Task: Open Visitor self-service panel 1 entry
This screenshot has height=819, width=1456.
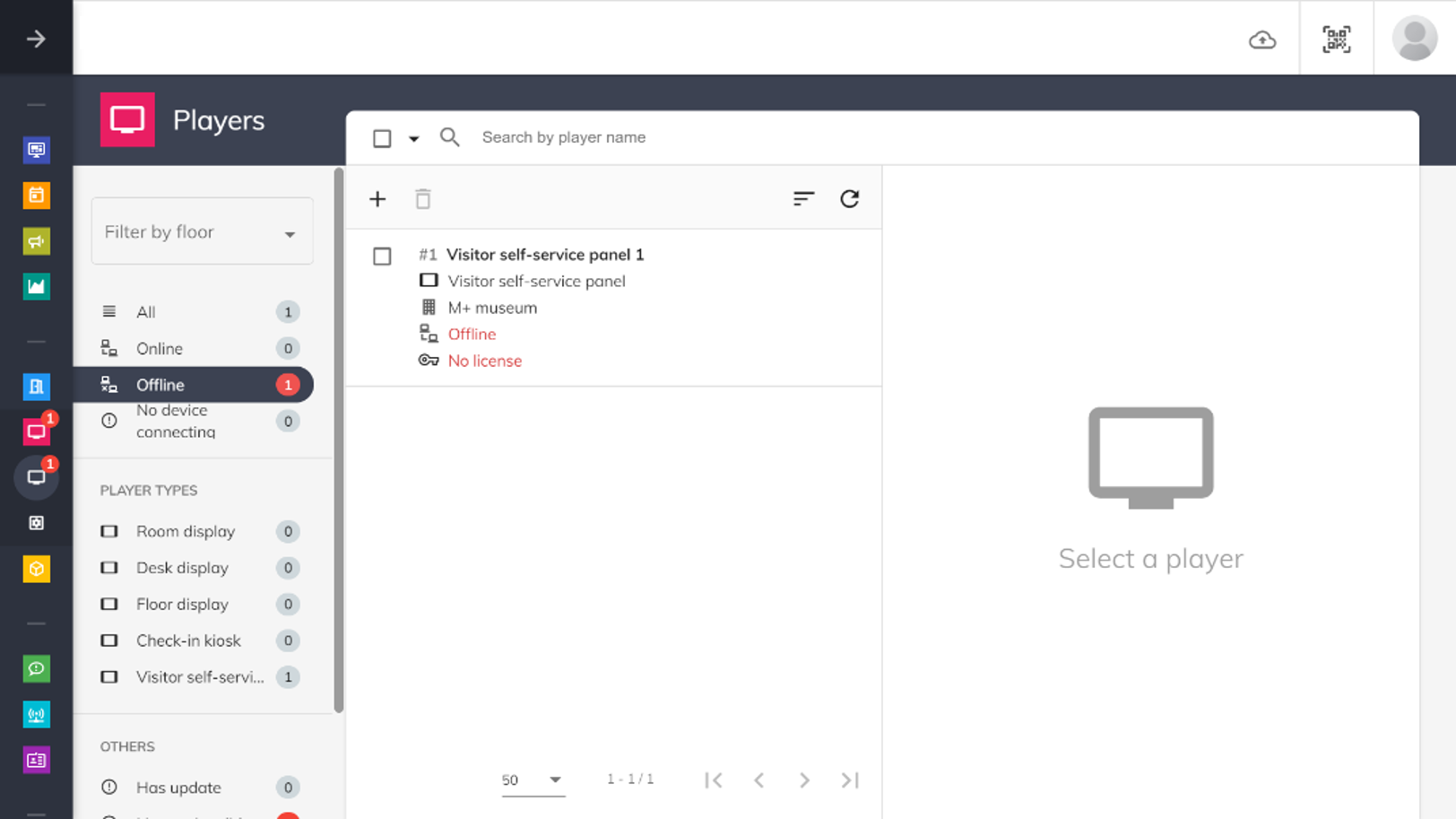Action: (x=545, y=255)
